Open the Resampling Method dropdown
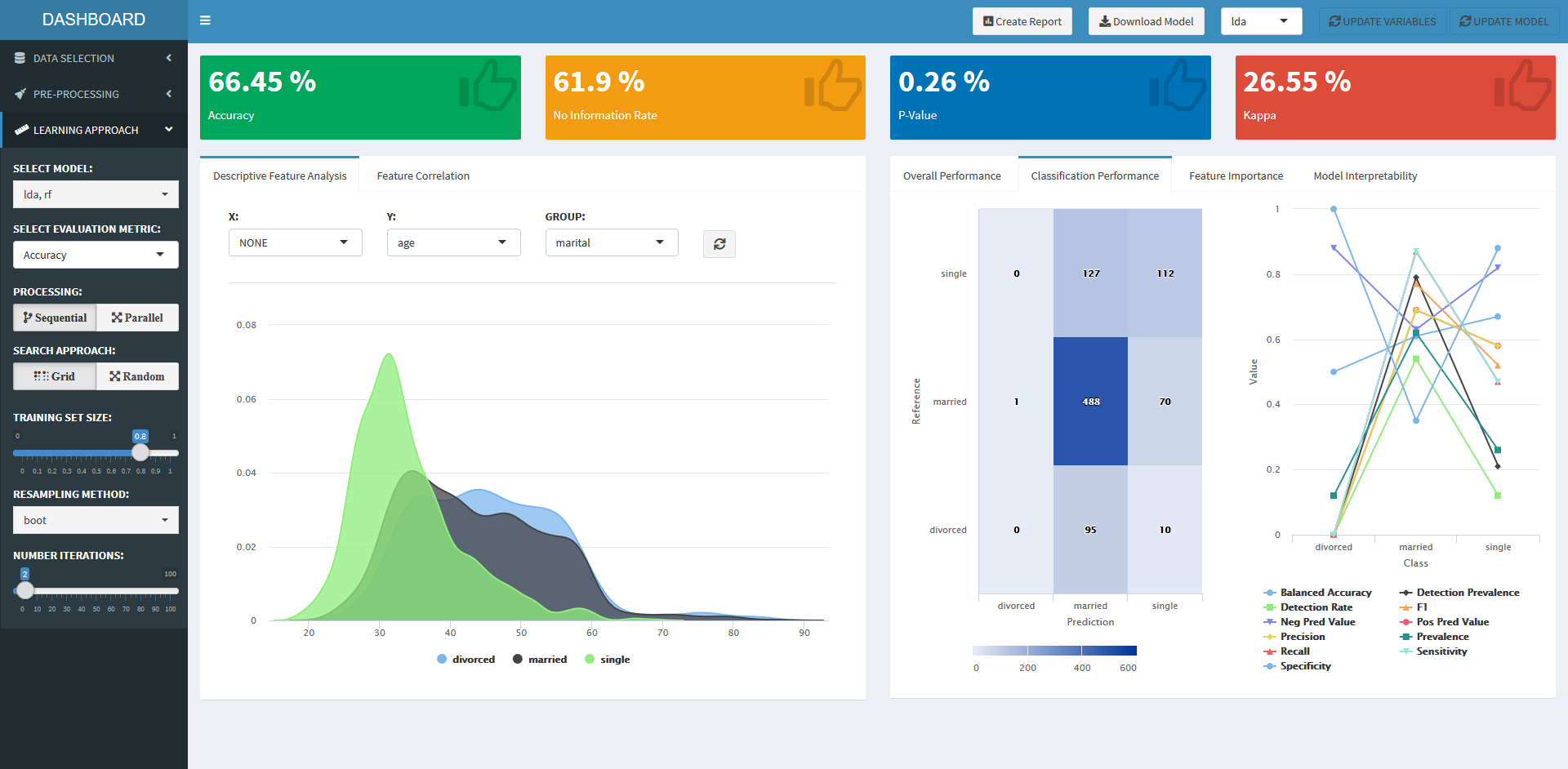This screenshot has height=769, width=1568. [x=96, y=520]
